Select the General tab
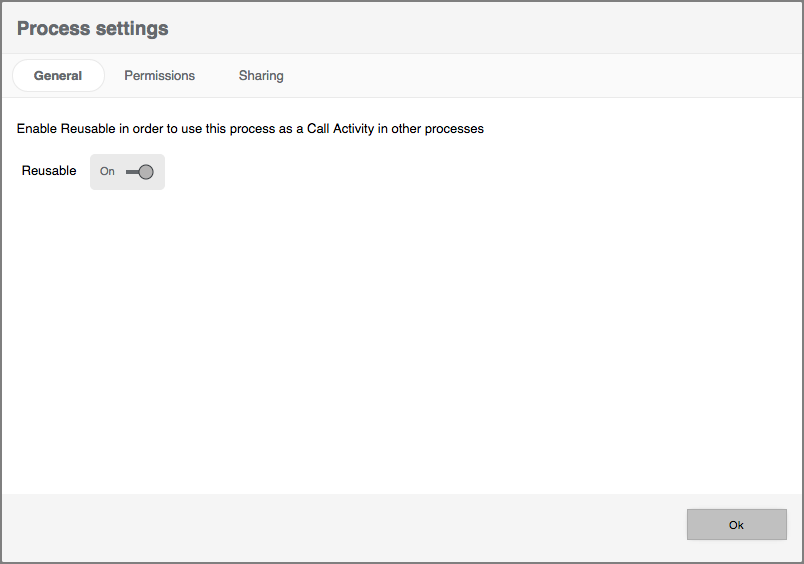Viewport: 804px width, 564px height. pos(58,76)
